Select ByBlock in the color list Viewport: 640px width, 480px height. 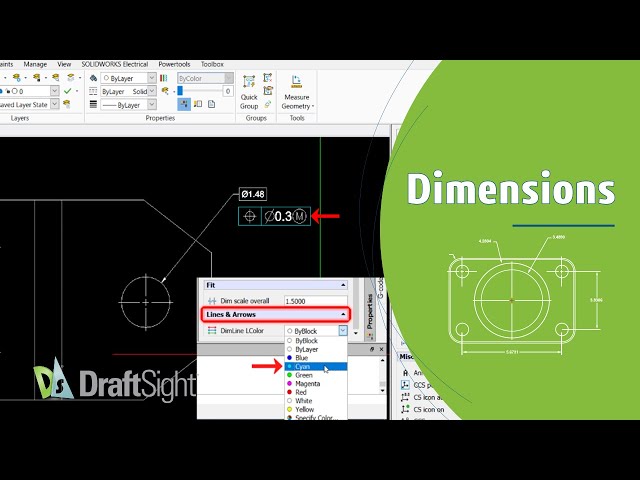[316, 341]
